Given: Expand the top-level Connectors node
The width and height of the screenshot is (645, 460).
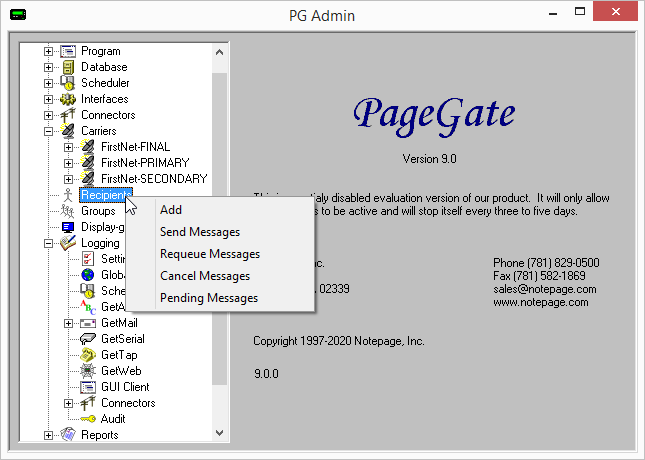Looking at the screenshot, I should (x=48, y=116).
